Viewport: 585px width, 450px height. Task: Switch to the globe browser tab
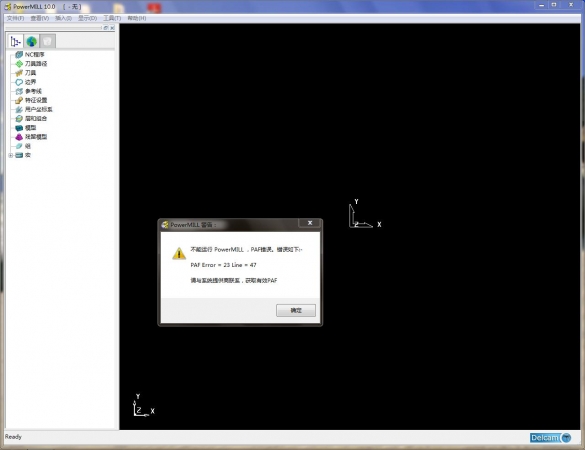(32, 41)
